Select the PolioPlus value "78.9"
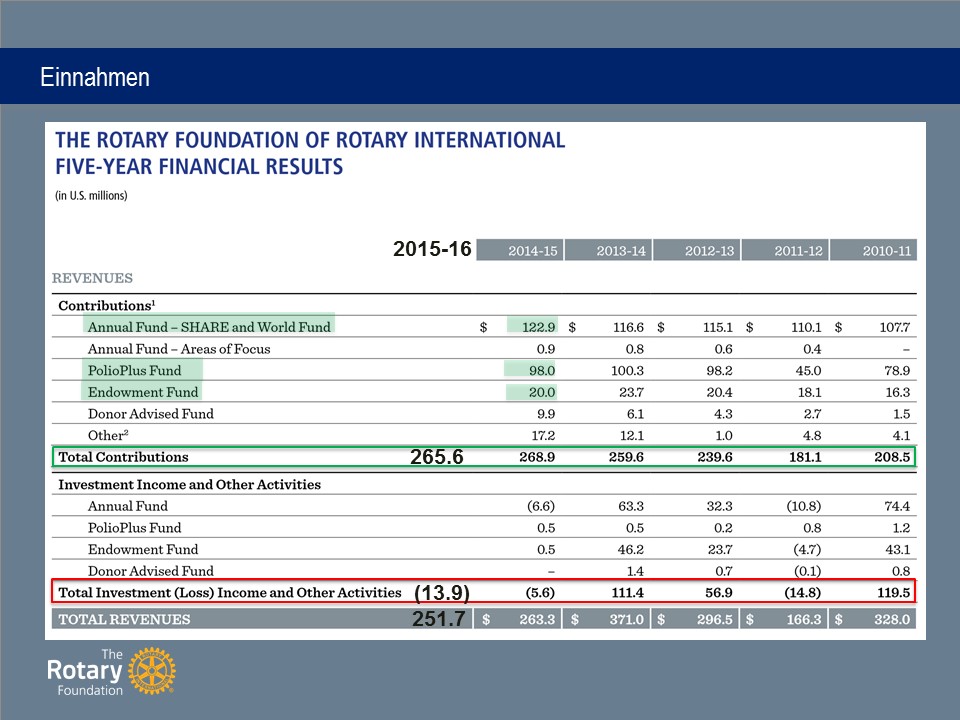 [x=897, y=370]
